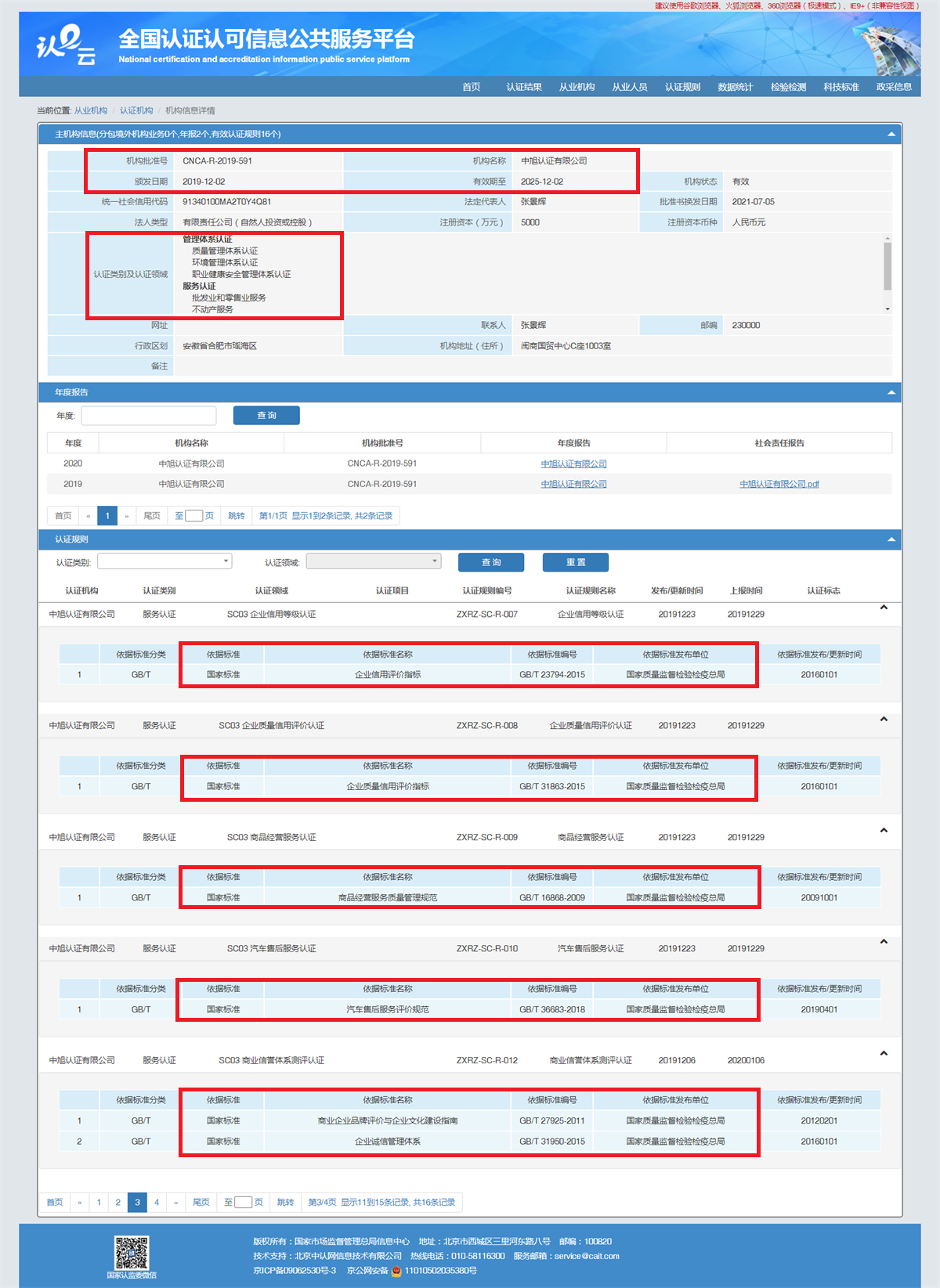Collapse the ZXRZ-SC-R-012 rule row chevron
The image size is (940, 1288).
click(x=884, y=1054)
